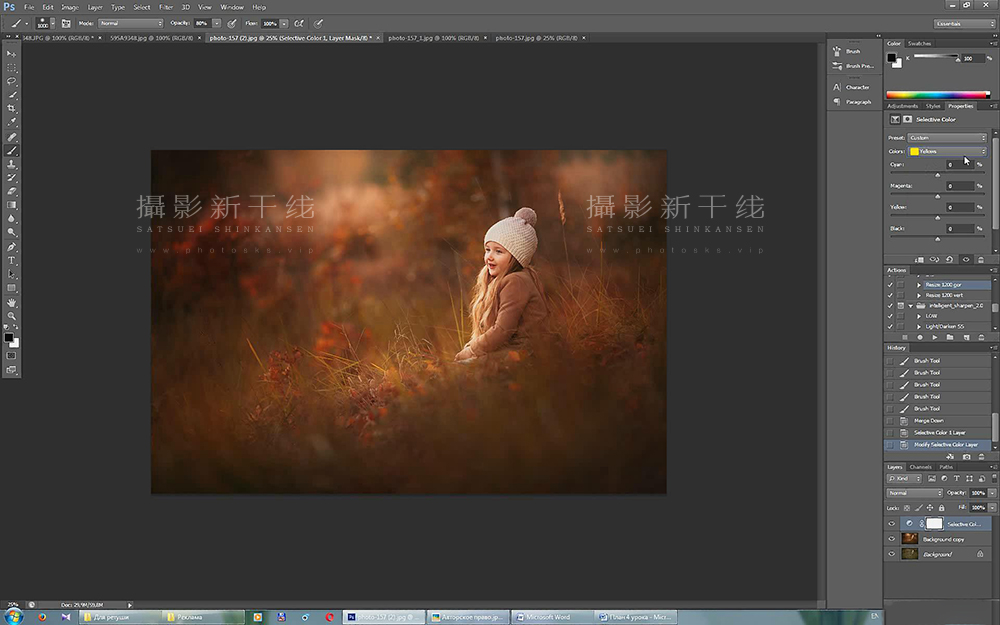Click the Cyan slider handle
Screen dimensions: 1000x625
coord(938,175)
